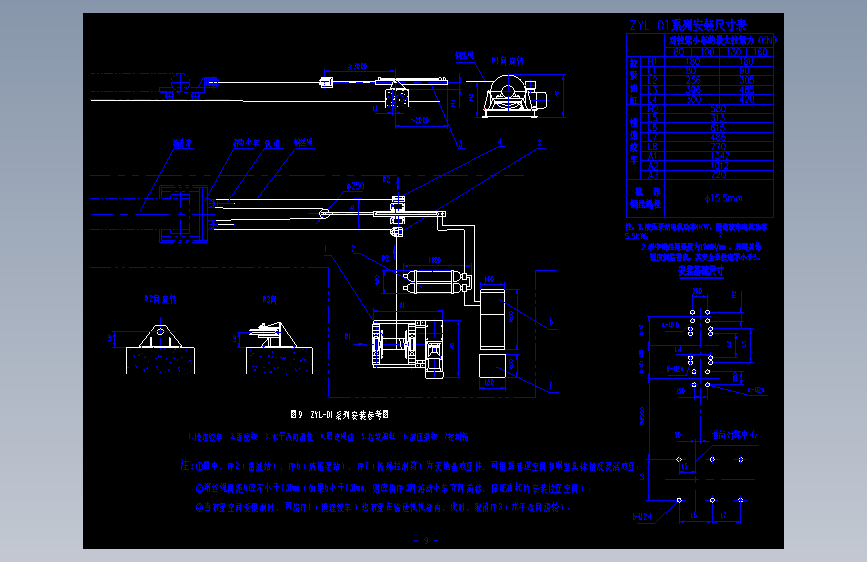Click the '305' value in the L2 row
This screenshot has height=562, width=867.
[746, 80]
